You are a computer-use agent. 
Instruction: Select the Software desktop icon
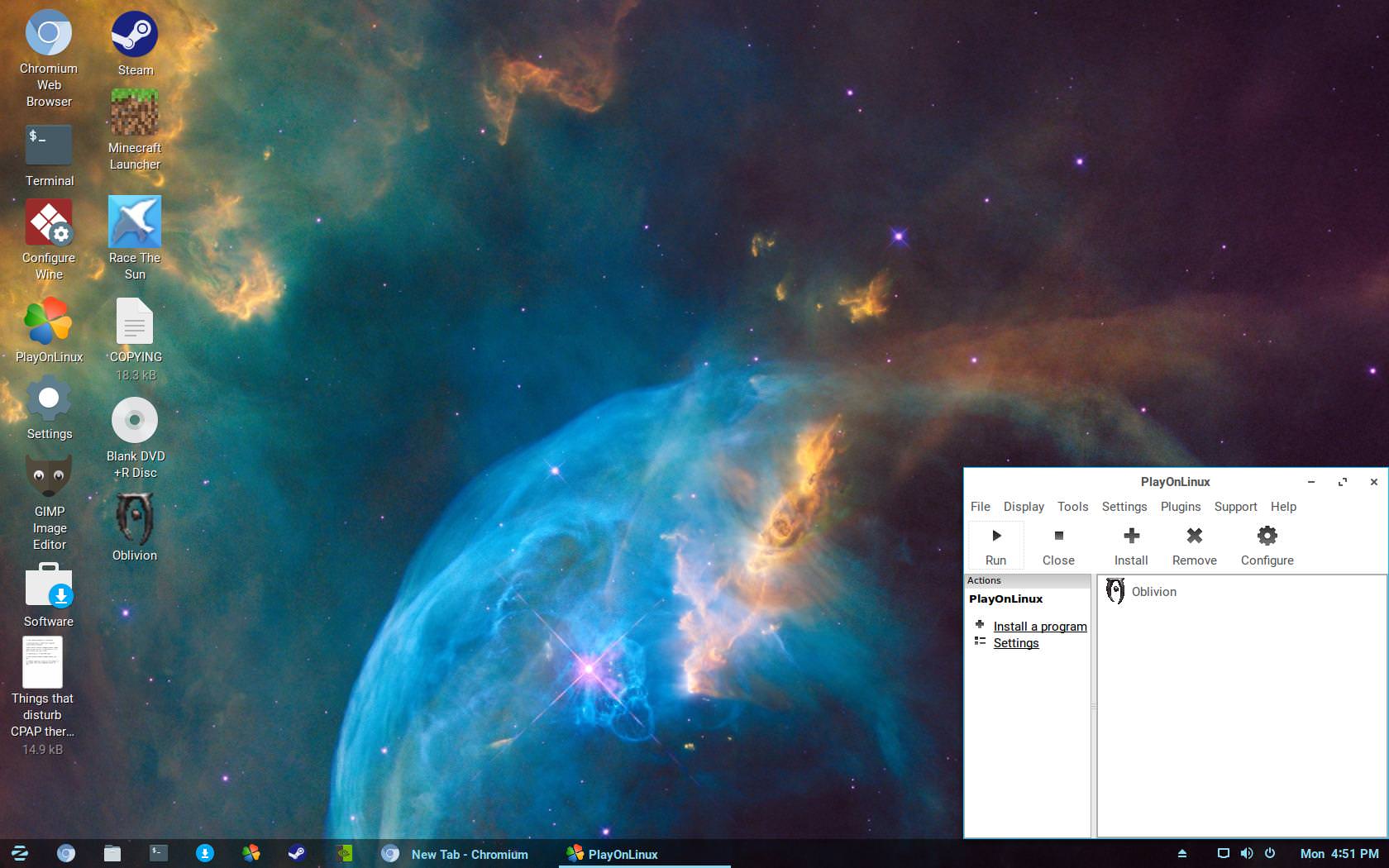(49, 595)
